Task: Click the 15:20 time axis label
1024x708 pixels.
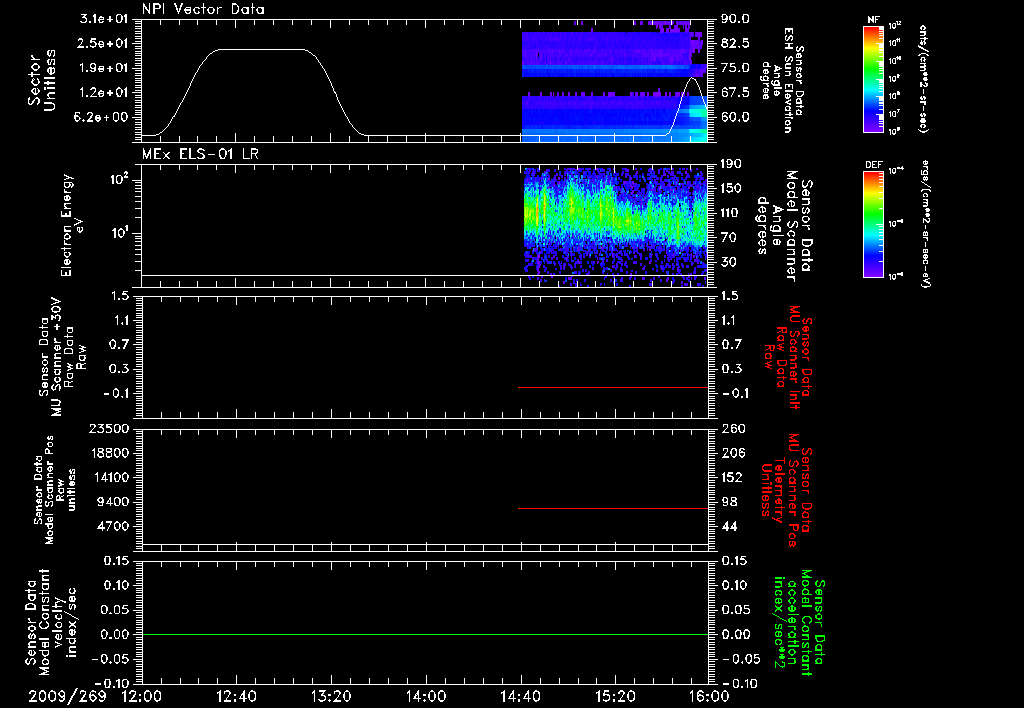Action: pos(615,696)
